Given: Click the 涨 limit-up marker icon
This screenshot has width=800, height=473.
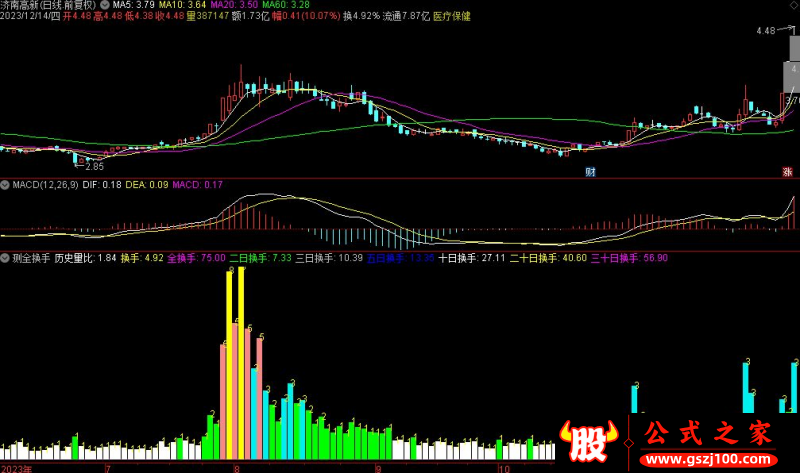Looking at the screenshot, I should click(x=787, y=172).
